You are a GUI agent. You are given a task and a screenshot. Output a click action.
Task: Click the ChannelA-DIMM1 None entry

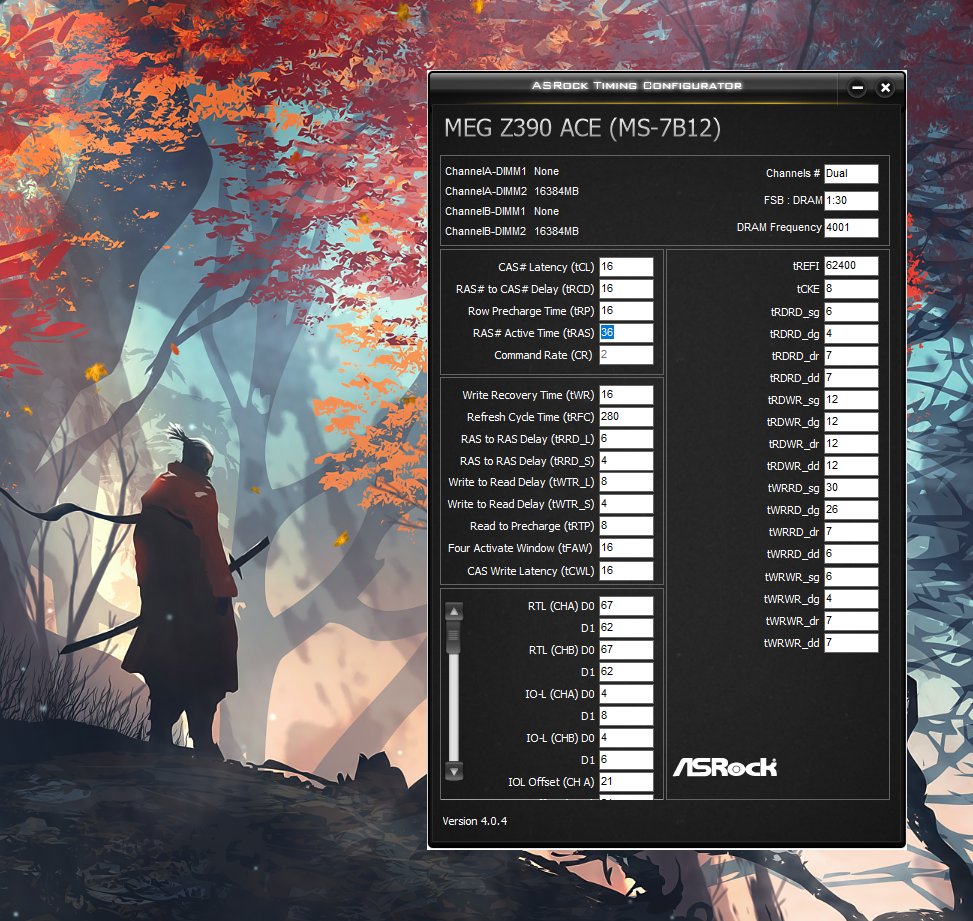pos(502,171)
